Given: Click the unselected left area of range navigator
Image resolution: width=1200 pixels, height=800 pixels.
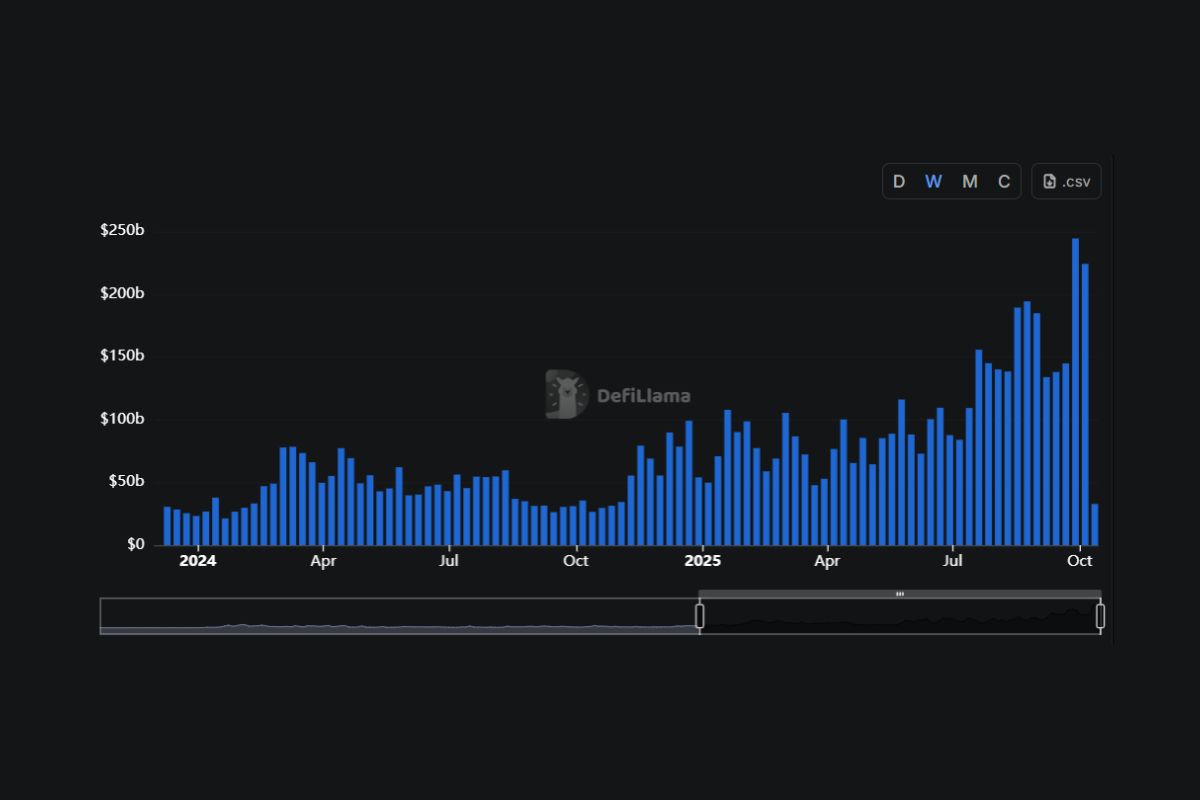Looking at the screenshot, I should (400, 616).
